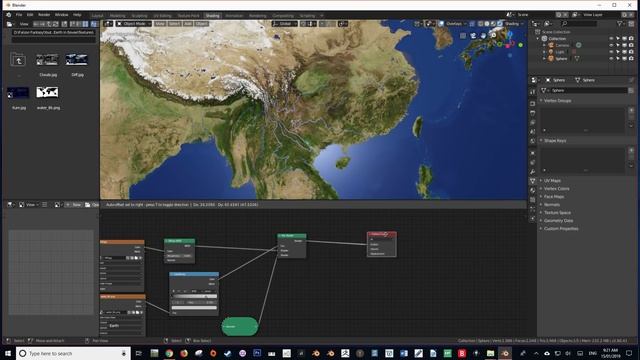Select the Clouds.jpg thumbnail
The width and height of the screenshot is (640, 360).
47,60
